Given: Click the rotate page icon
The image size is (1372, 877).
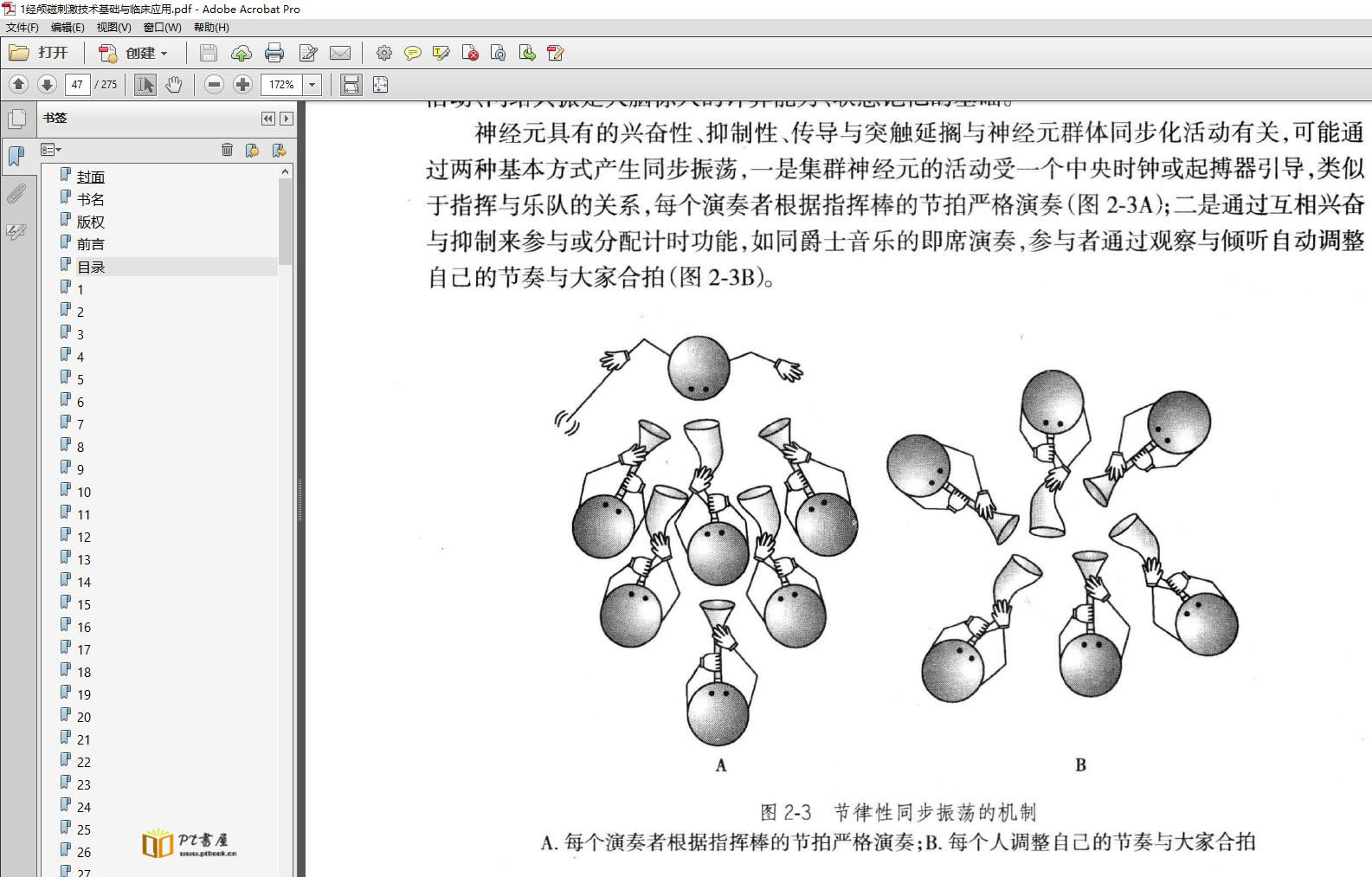Looking at the screenshot, I should [x=499, y=53].
